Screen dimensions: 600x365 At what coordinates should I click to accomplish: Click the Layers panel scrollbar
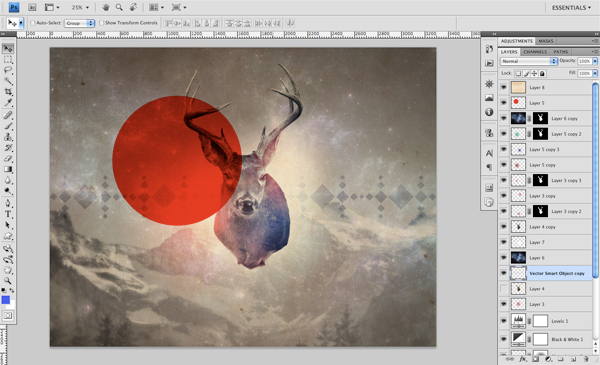click(x=595, y=180)
